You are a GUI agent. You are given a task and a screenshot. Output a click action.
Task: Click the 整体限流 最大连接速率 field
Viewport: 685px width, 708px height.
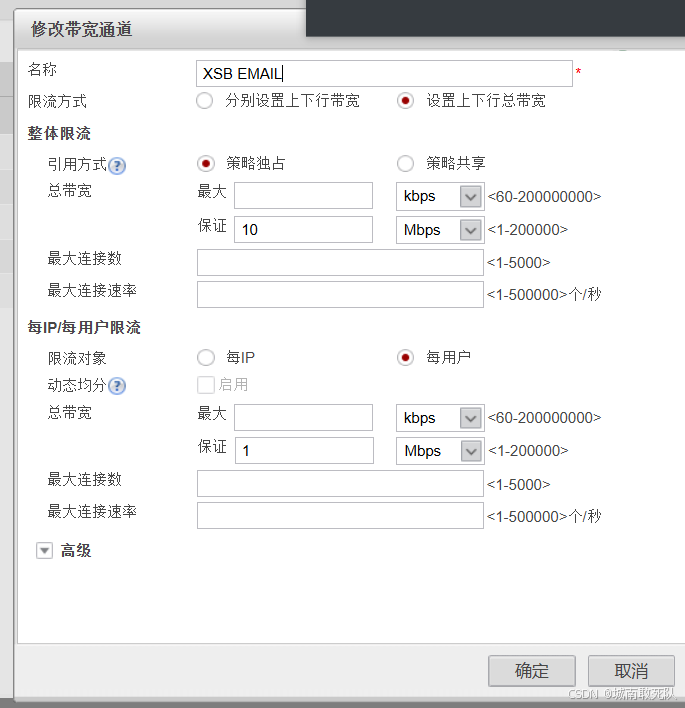tap(340, 294)
